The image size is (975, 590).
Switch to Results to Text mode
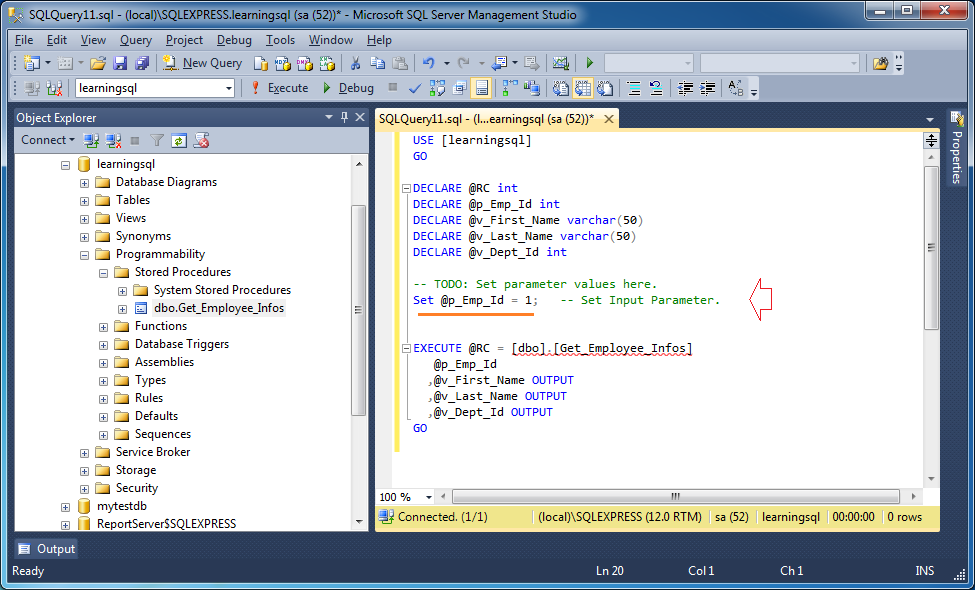point(561,88)
